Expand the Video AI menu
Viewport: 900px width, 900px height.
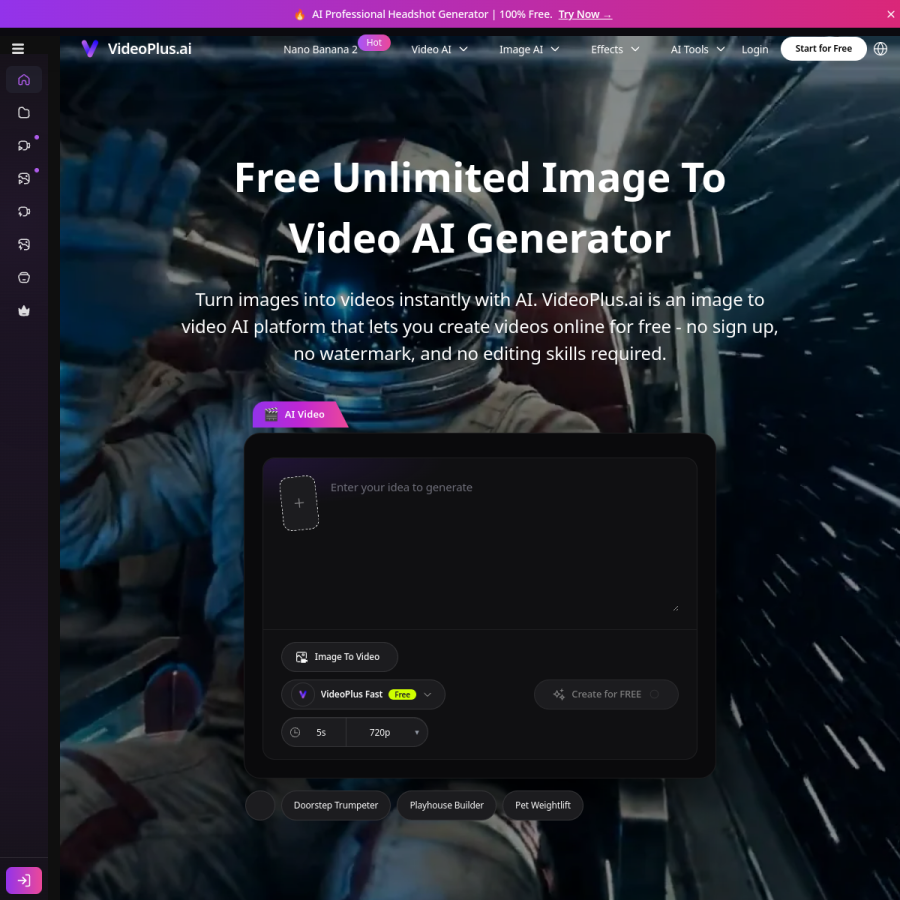tap(439, 49)
